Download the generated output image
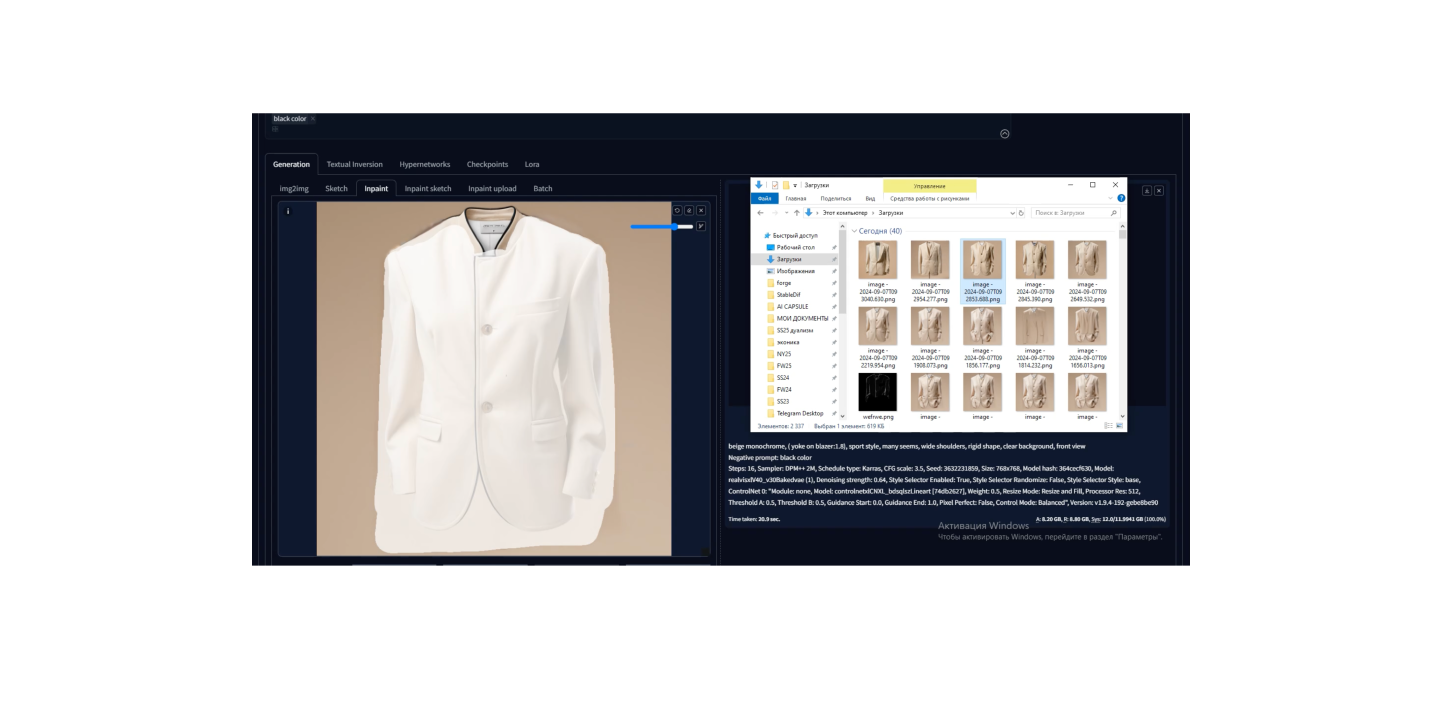 click(1147, 190)
